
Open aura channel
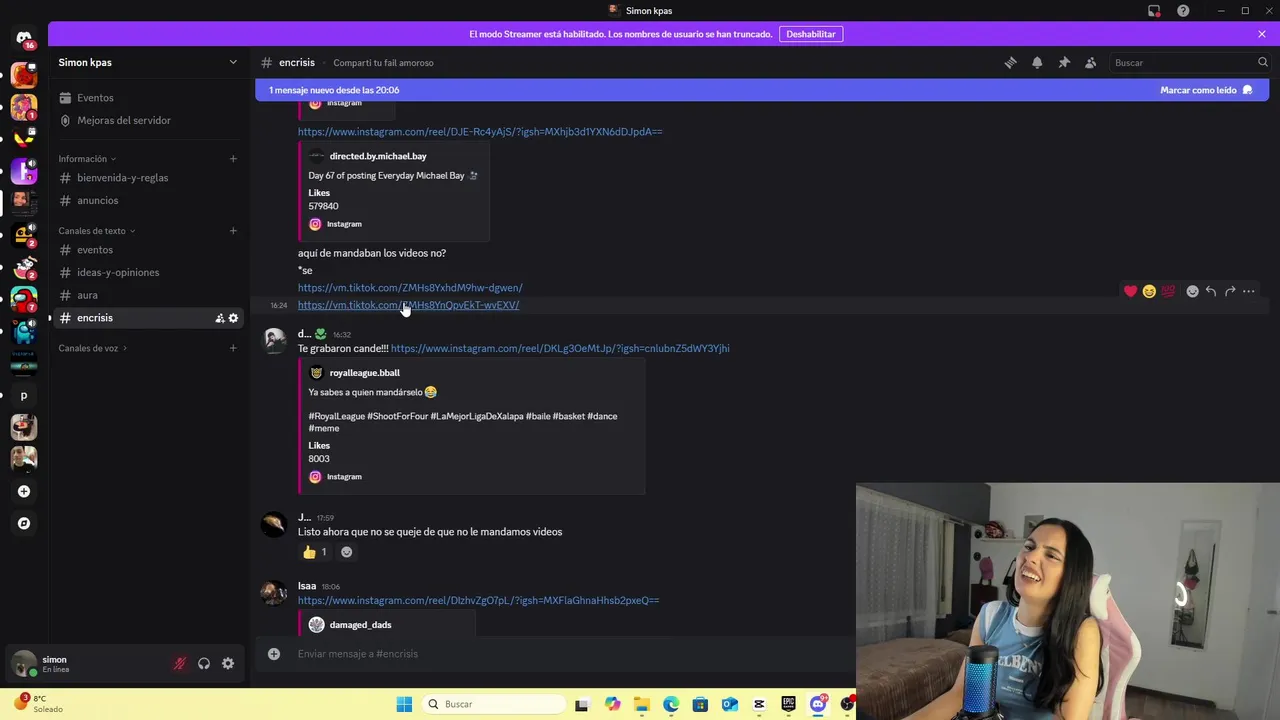[148, 295]
